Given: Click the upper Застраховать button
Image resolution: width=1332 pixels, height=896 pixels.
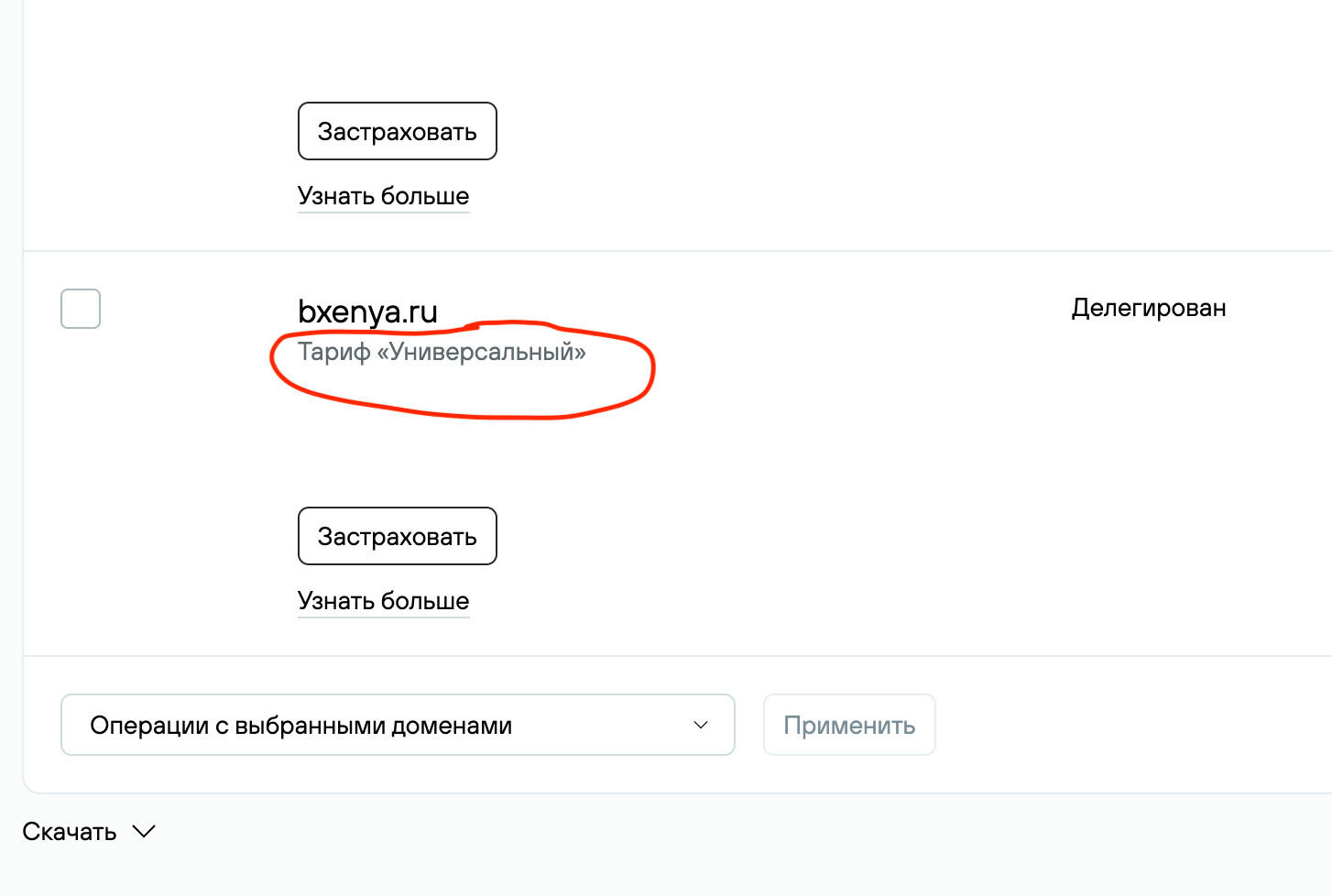Looking at the screenshot, I should tap(397, 131).
